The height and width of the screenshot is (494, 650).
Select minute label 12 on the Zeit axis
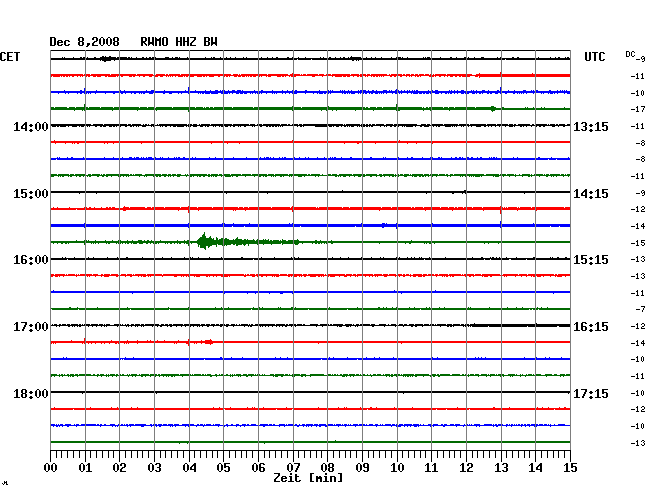point(466,468)
